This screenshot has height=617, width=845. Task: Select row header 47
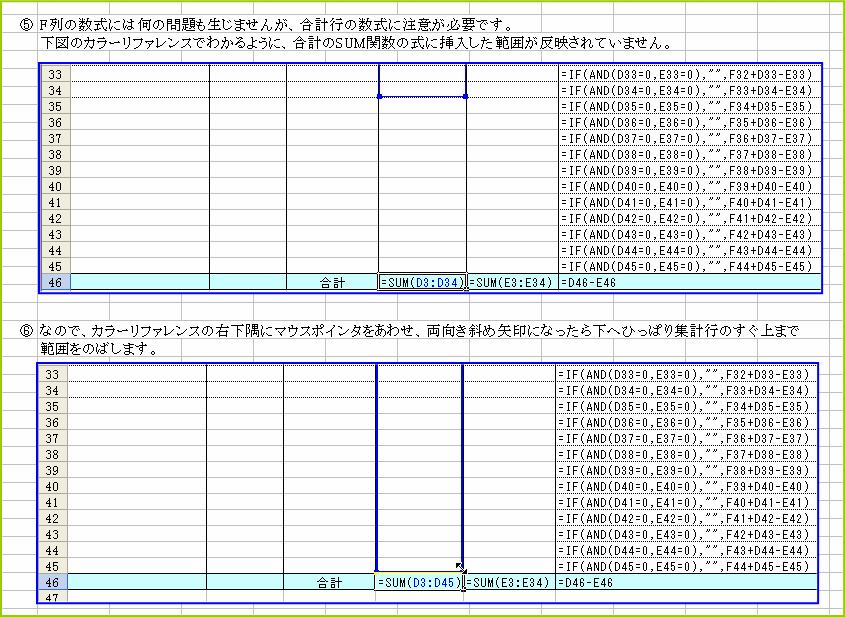[52, 597]
